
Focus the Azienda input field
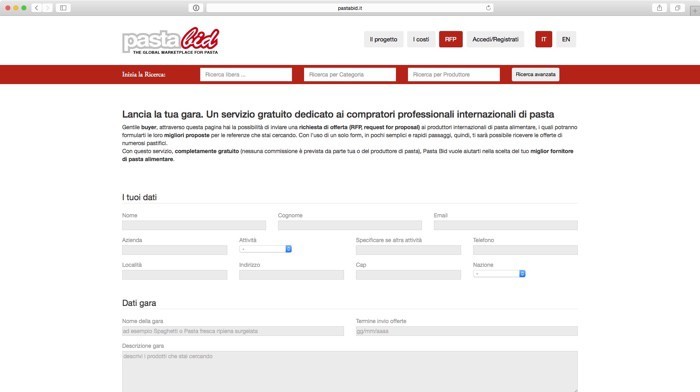tap(175, 250)
